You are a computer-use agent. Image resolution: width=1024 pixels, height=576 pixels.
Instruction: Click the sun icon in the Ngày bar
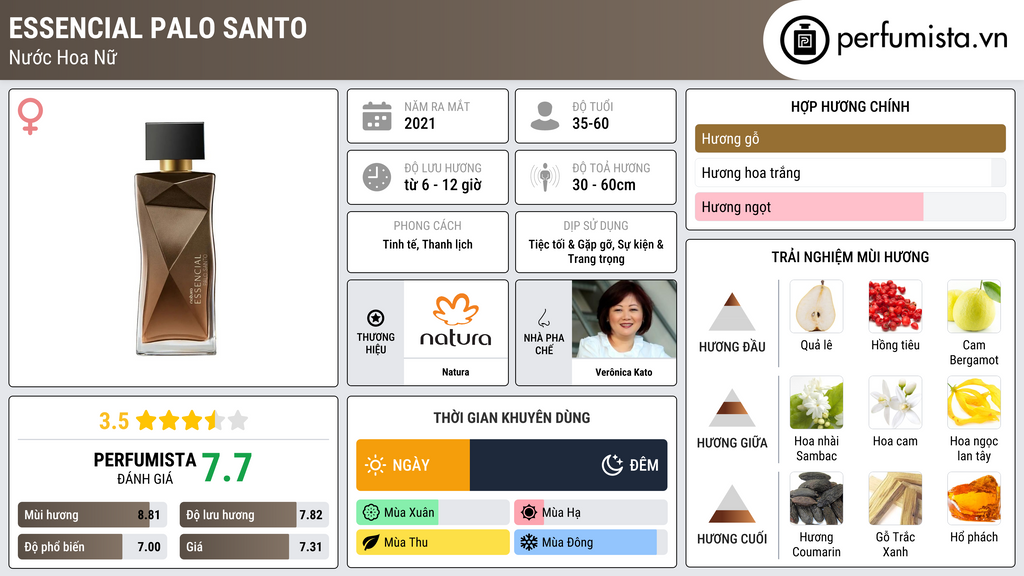pyautogui.click(x=375, y=465)
